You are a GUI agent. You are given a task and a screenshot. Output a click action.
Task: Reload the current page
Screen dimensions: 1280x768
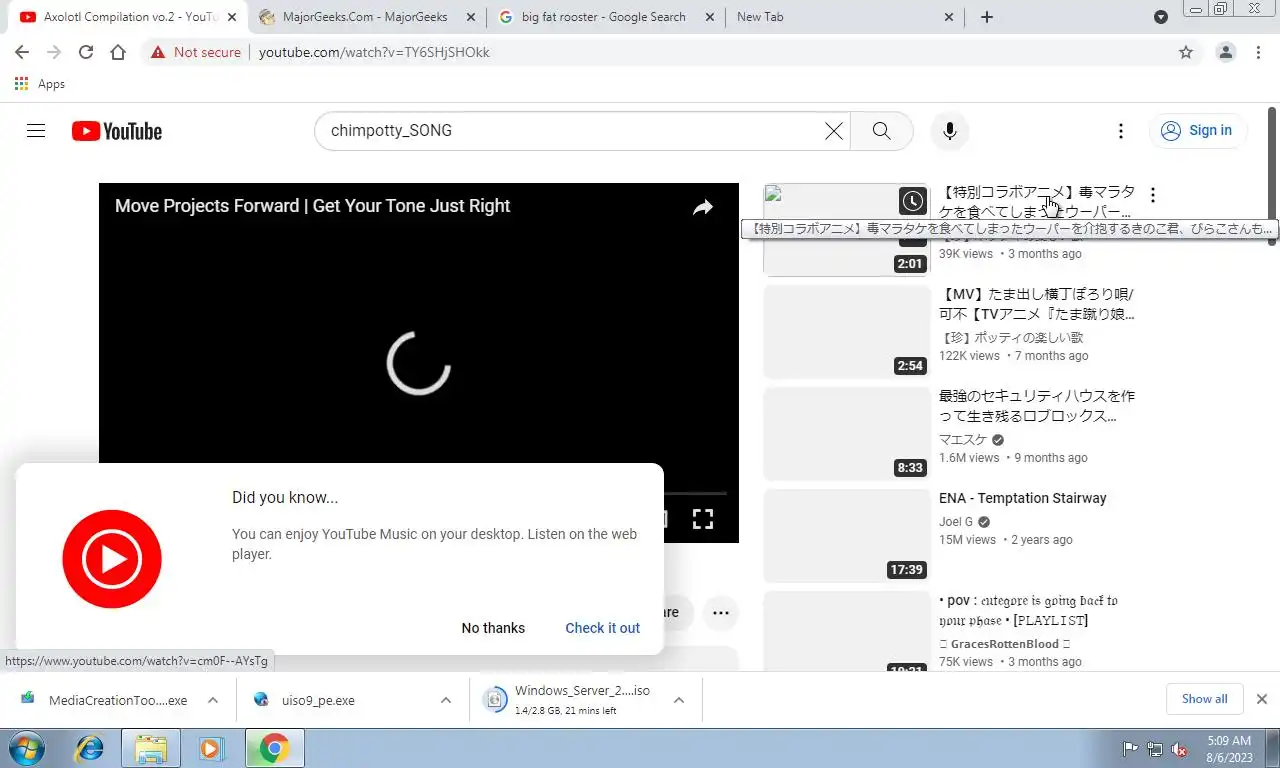(86, 52)
